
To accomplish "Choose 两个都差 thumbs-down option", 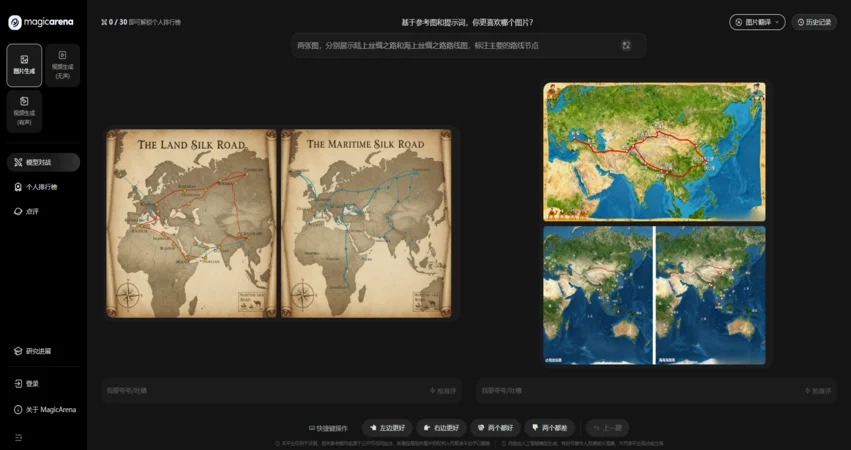I will [549, 428].
